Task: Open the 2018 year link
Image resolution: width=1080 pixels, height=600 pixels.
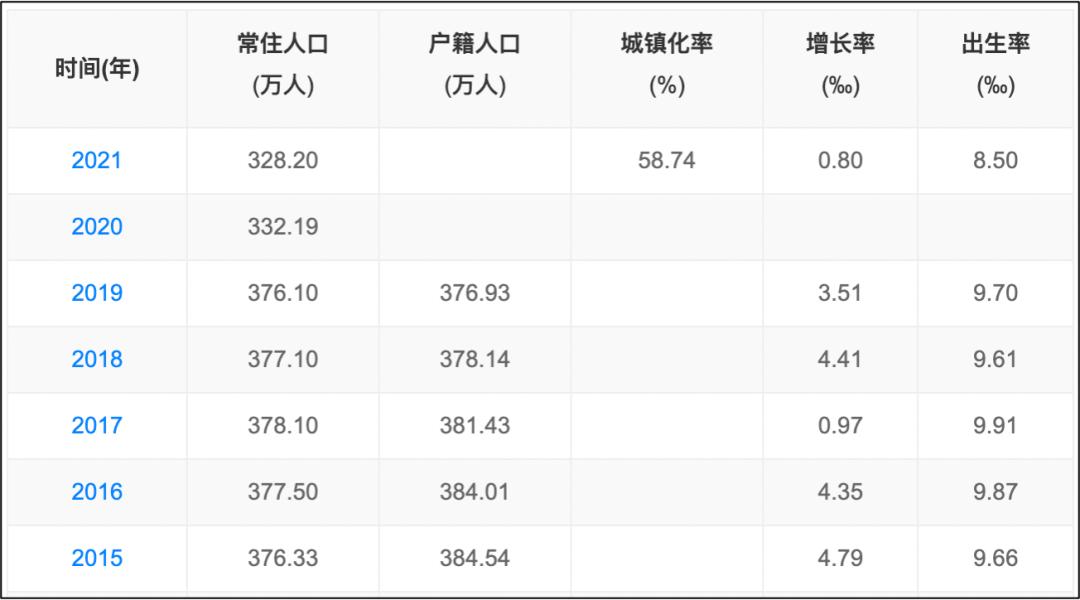Action: [97, 359]
